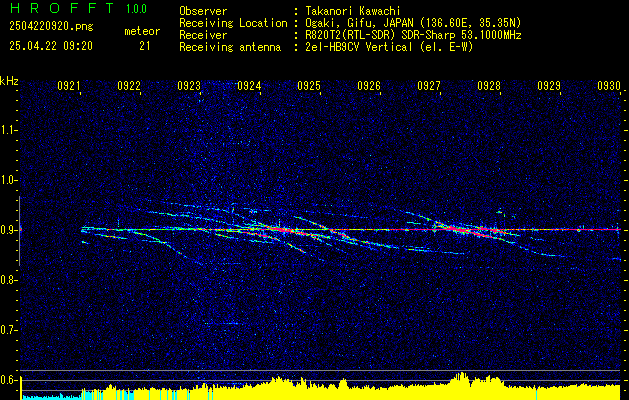This screenshot has height=400, width=629.
Task: Click the observer name Takanori Kawachi
Action: point(353,11)
